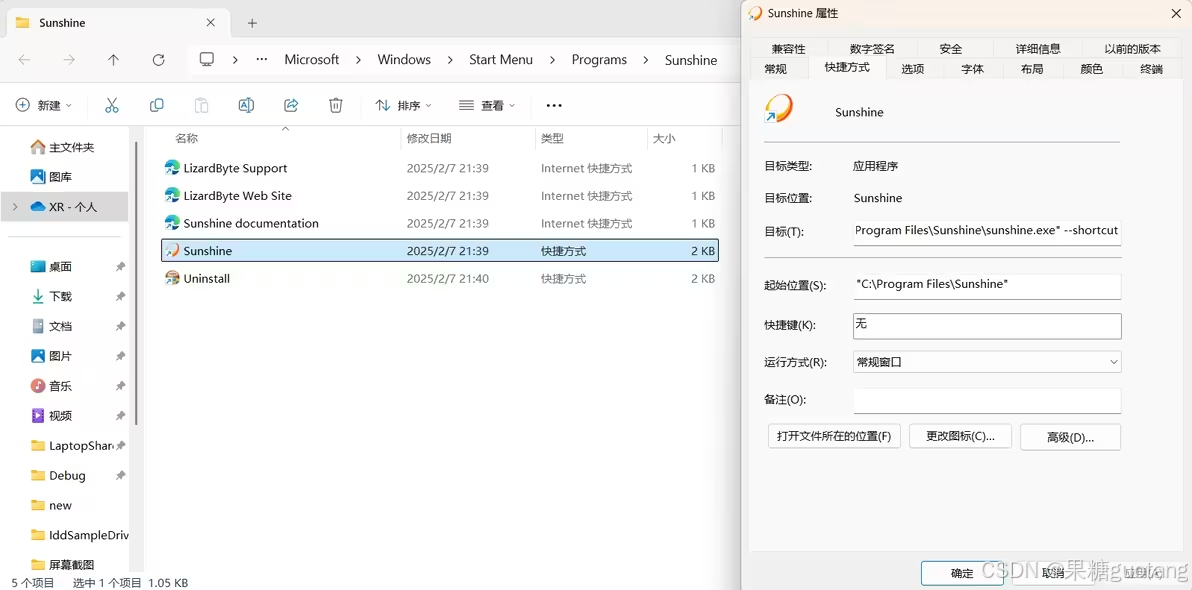Click the 快捷键(K) field
This screenshot has height=590, width=1192.
point(987,325)
